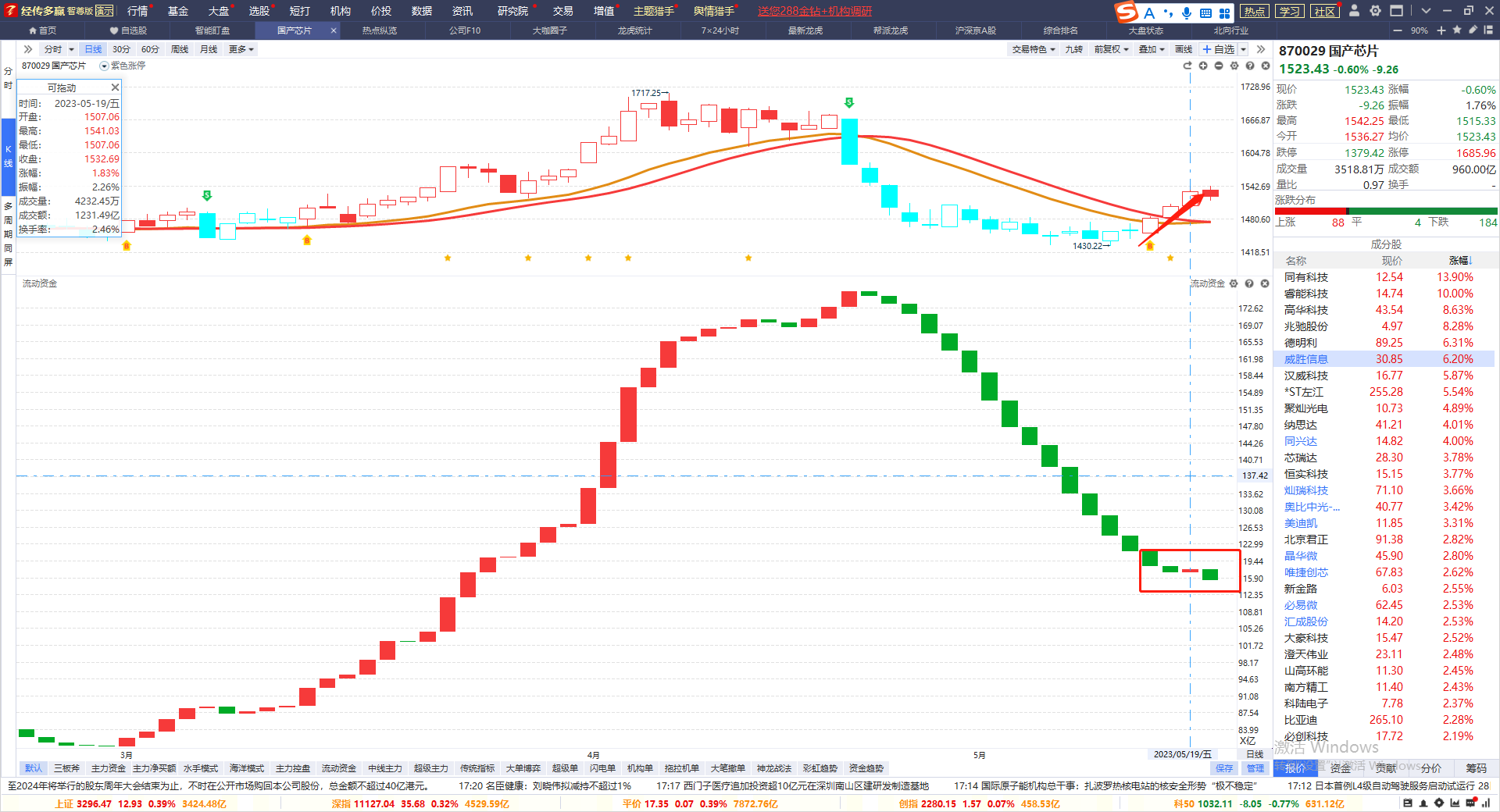Click the window layout icon in title bar
1500x812 pixels.
point(1396,11)
